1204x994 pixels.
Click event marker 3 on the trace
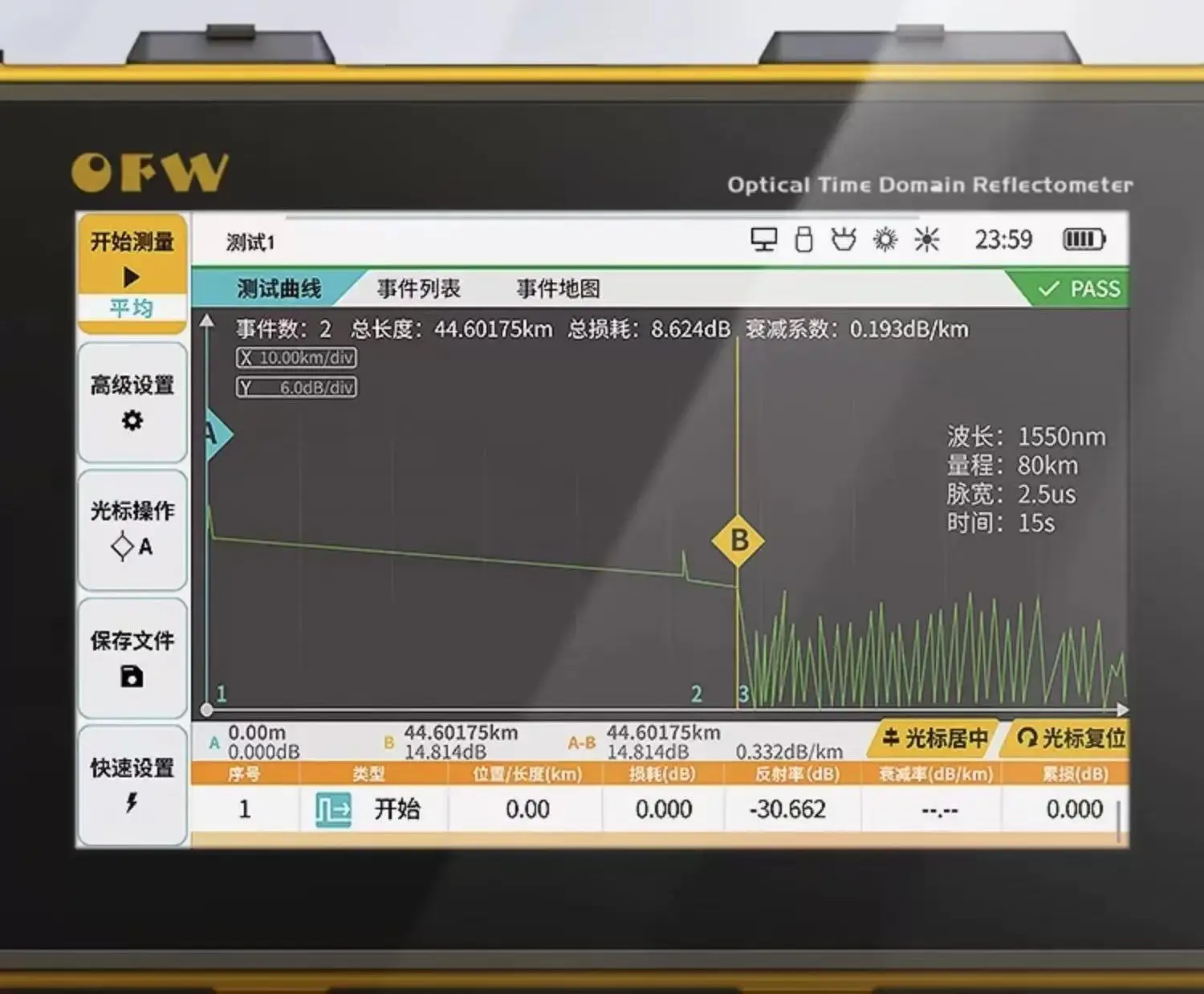click(x=744, y=694)
